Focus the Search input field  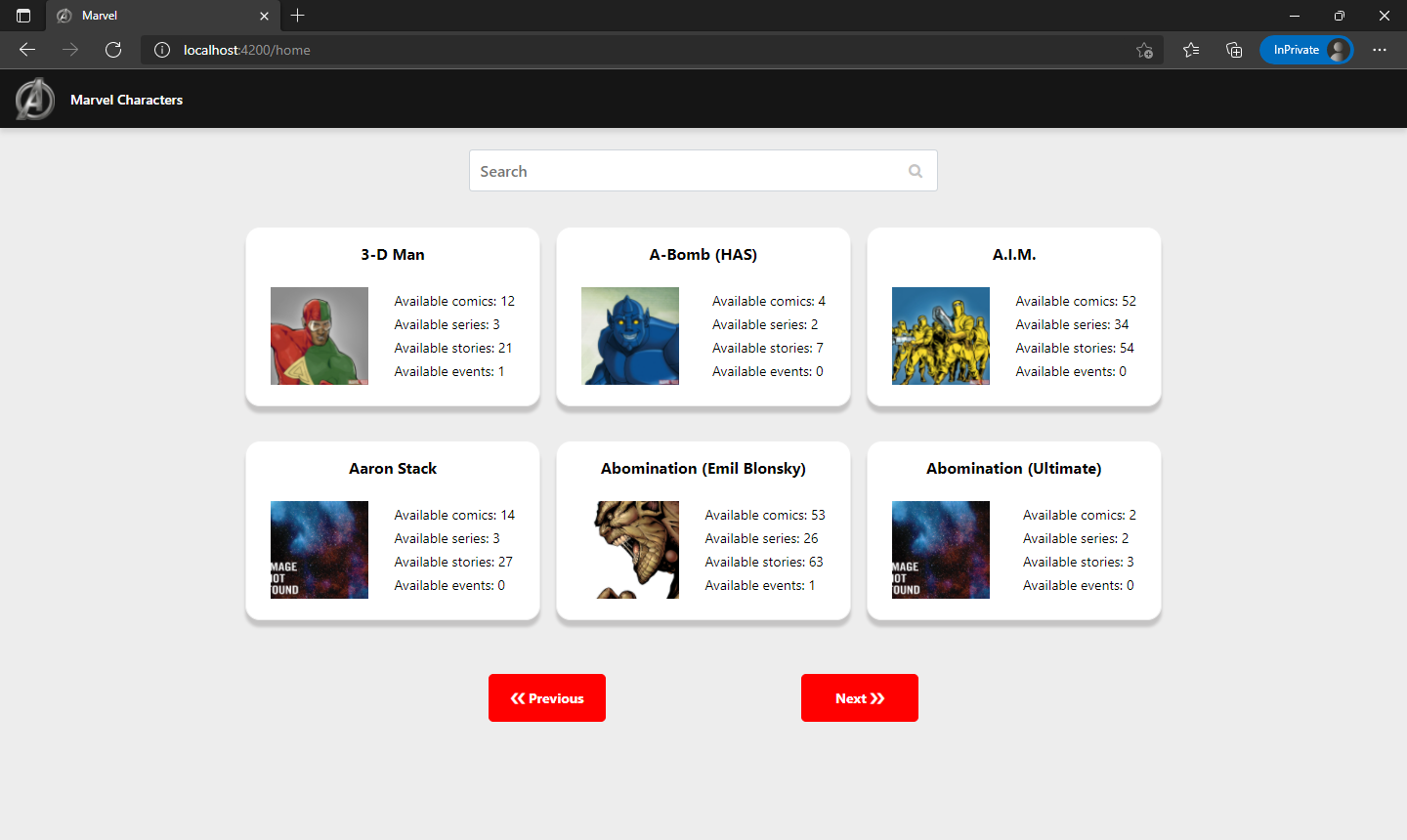[x=703, y=171]
